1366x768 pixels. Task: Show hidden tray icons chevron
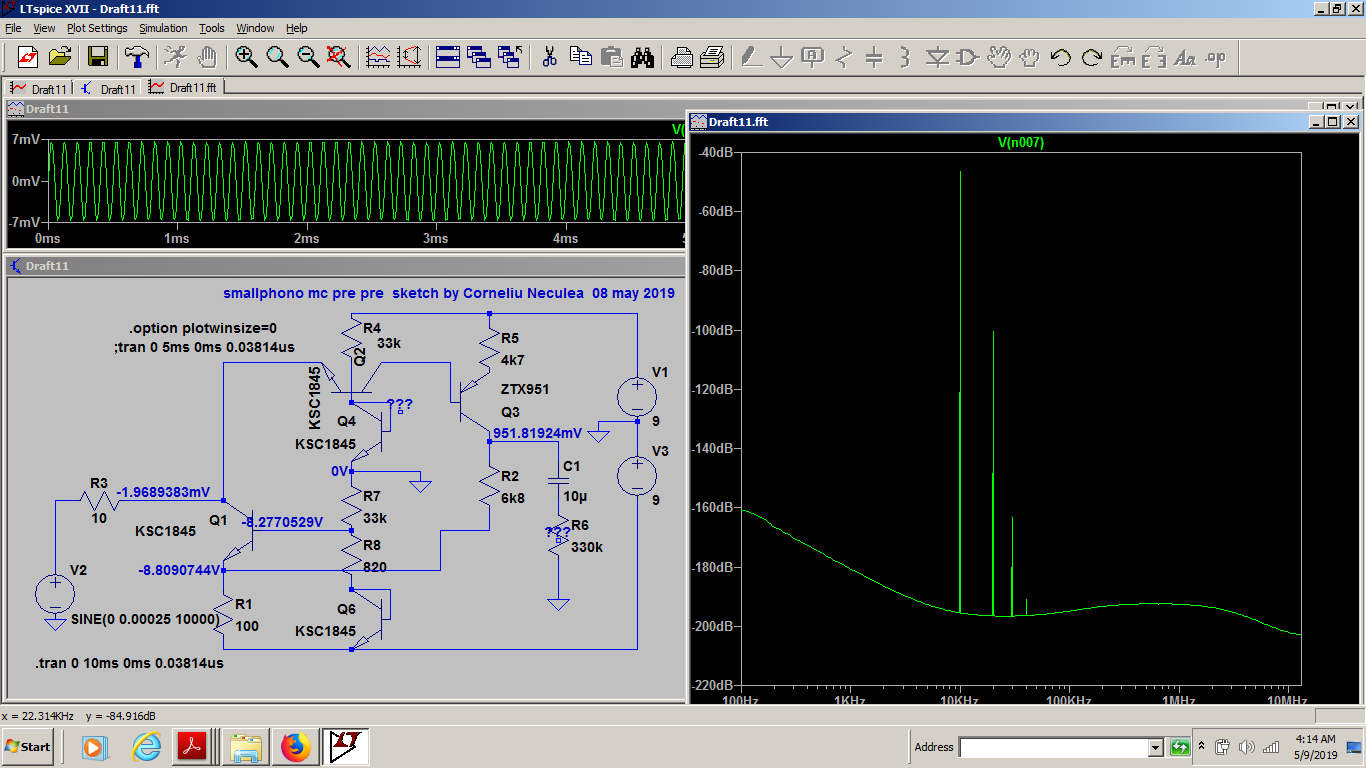click(1203, 747)
